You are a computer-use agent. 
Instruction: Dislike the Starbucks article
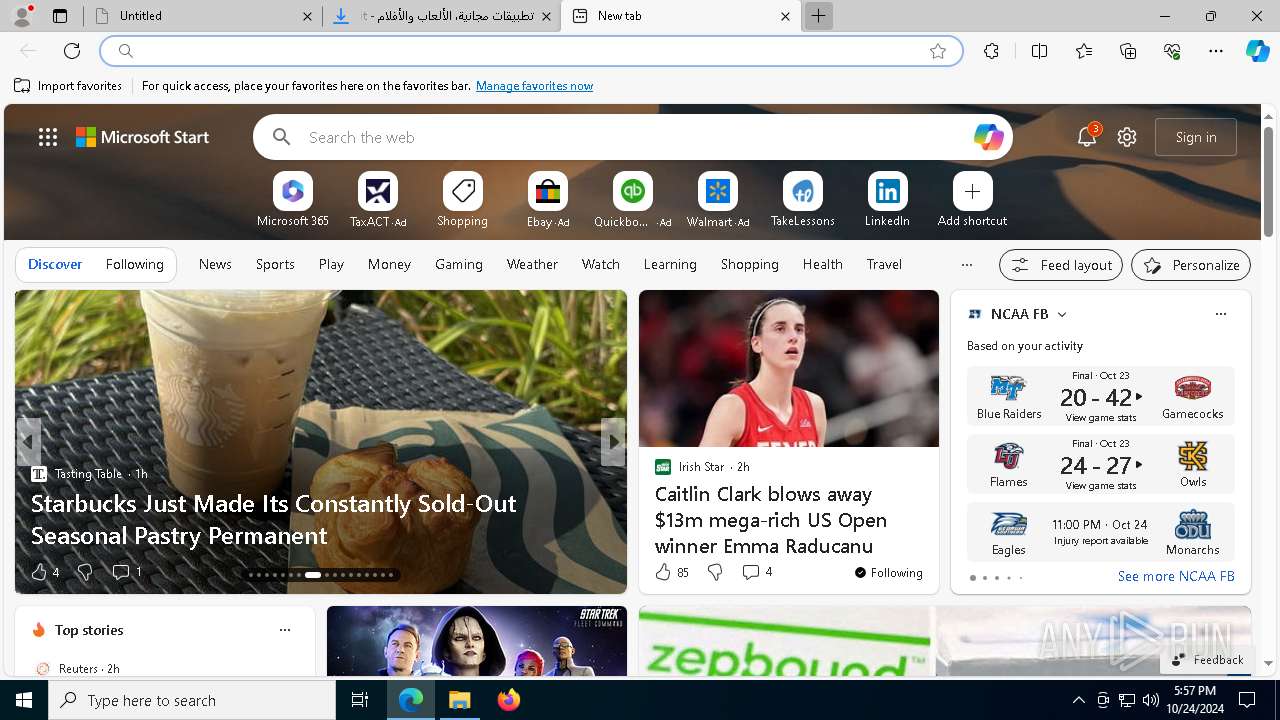pos(85,572)
